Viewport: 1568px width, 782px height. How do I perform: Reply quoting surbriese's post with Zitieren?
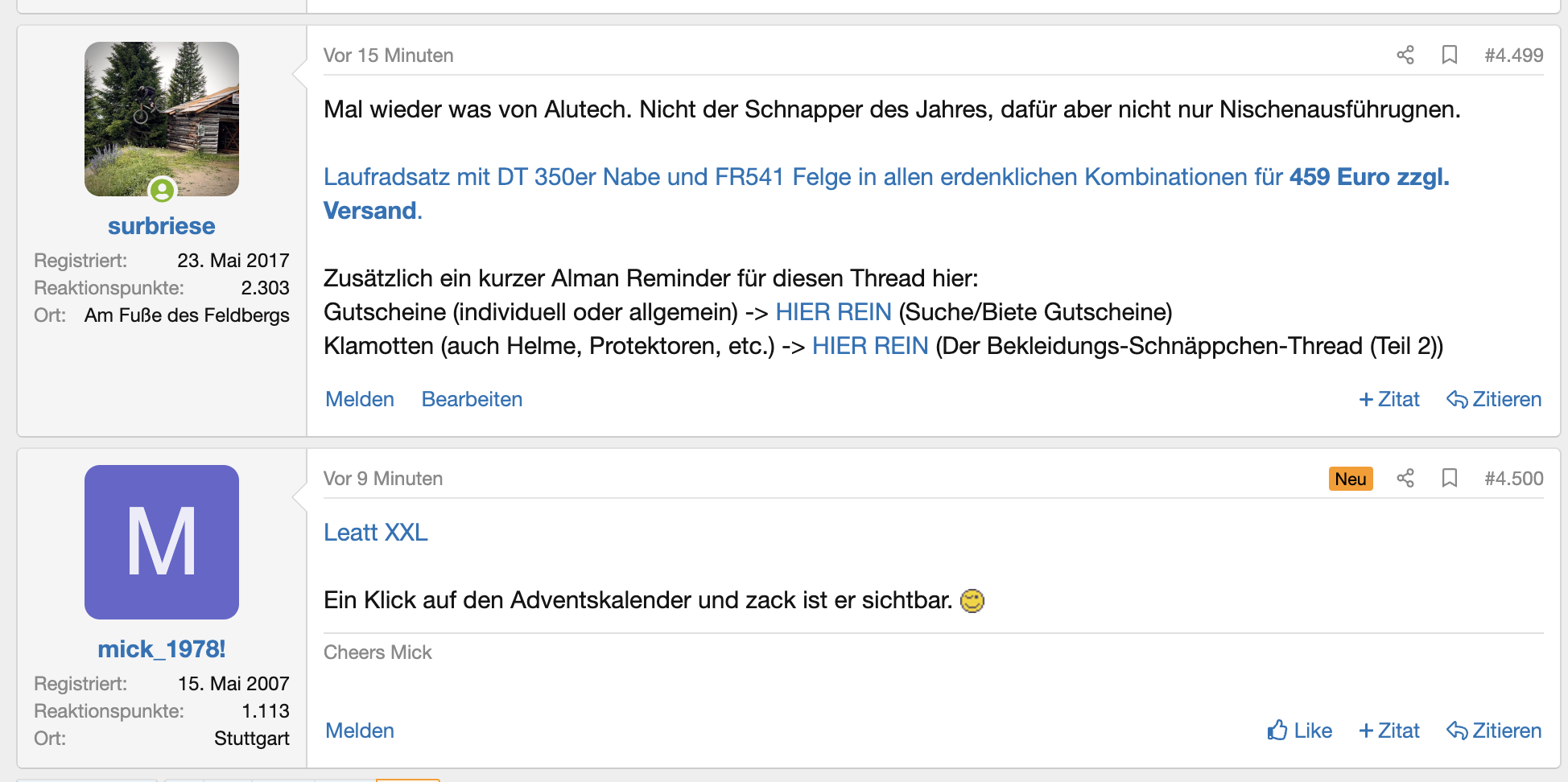pos(1494,399)
